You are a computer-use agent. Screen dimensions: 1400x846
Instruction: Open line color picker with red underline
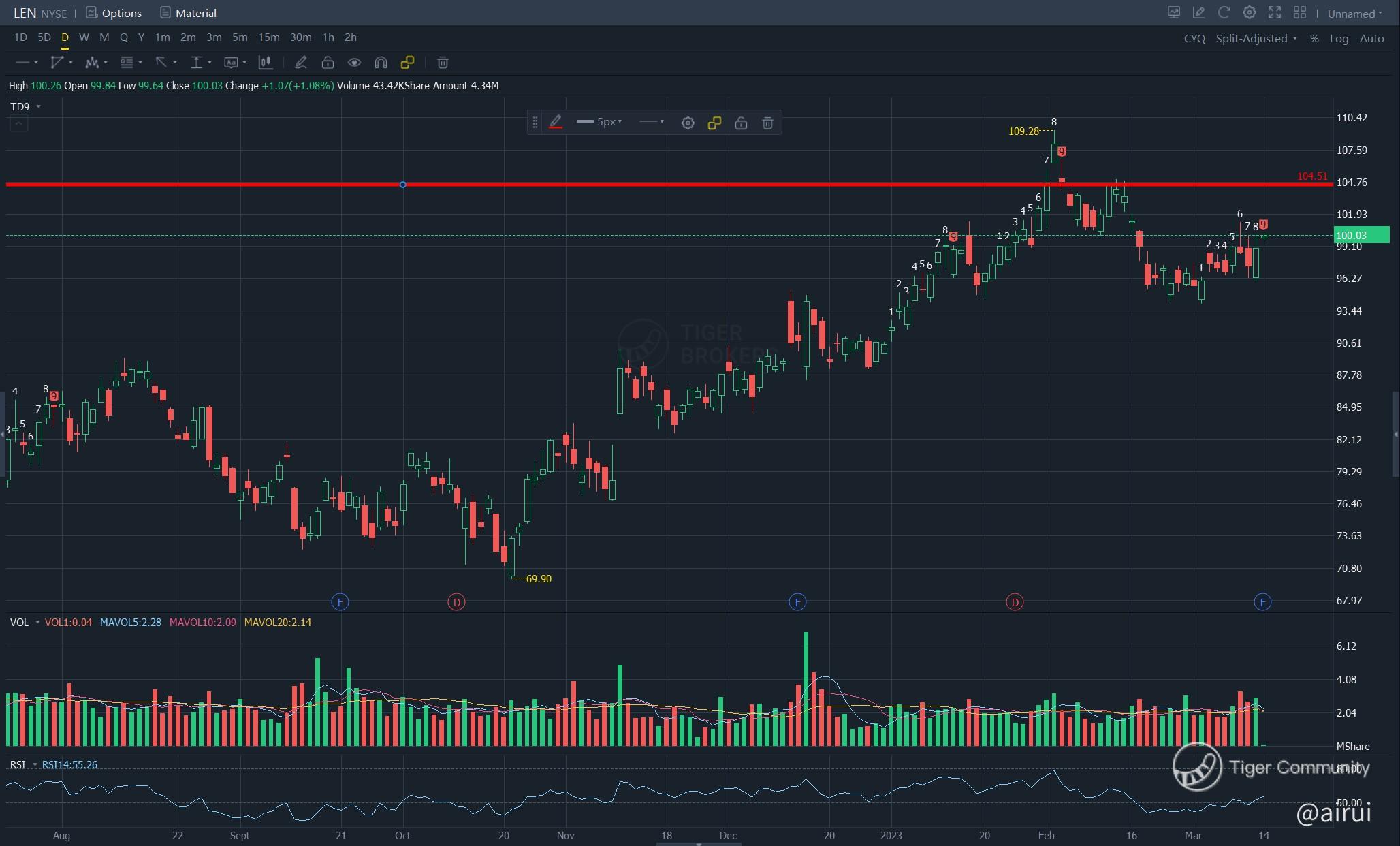(x=556, y=123)
